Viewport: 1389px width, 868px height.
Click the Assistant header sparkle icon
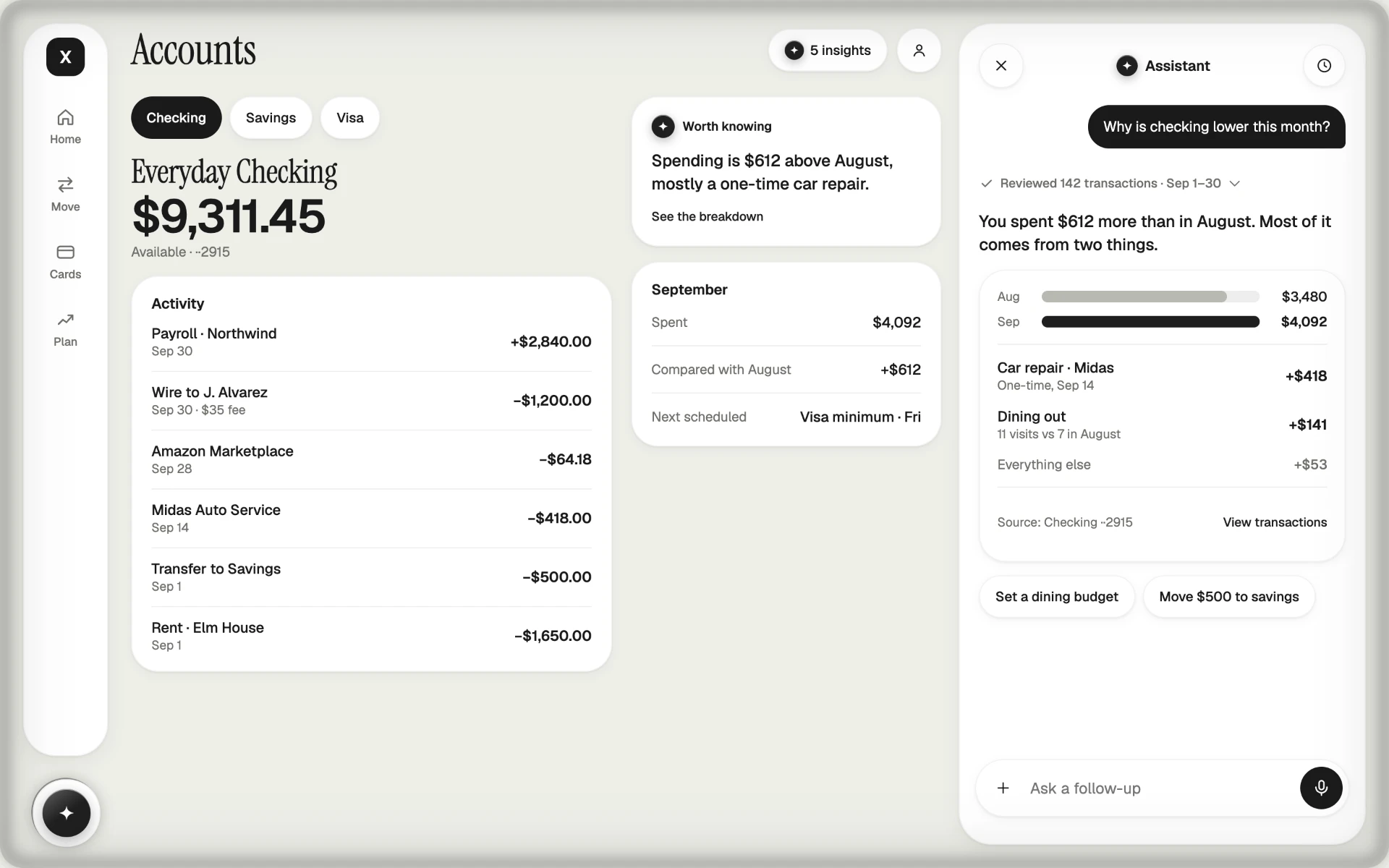point(1126,66)
